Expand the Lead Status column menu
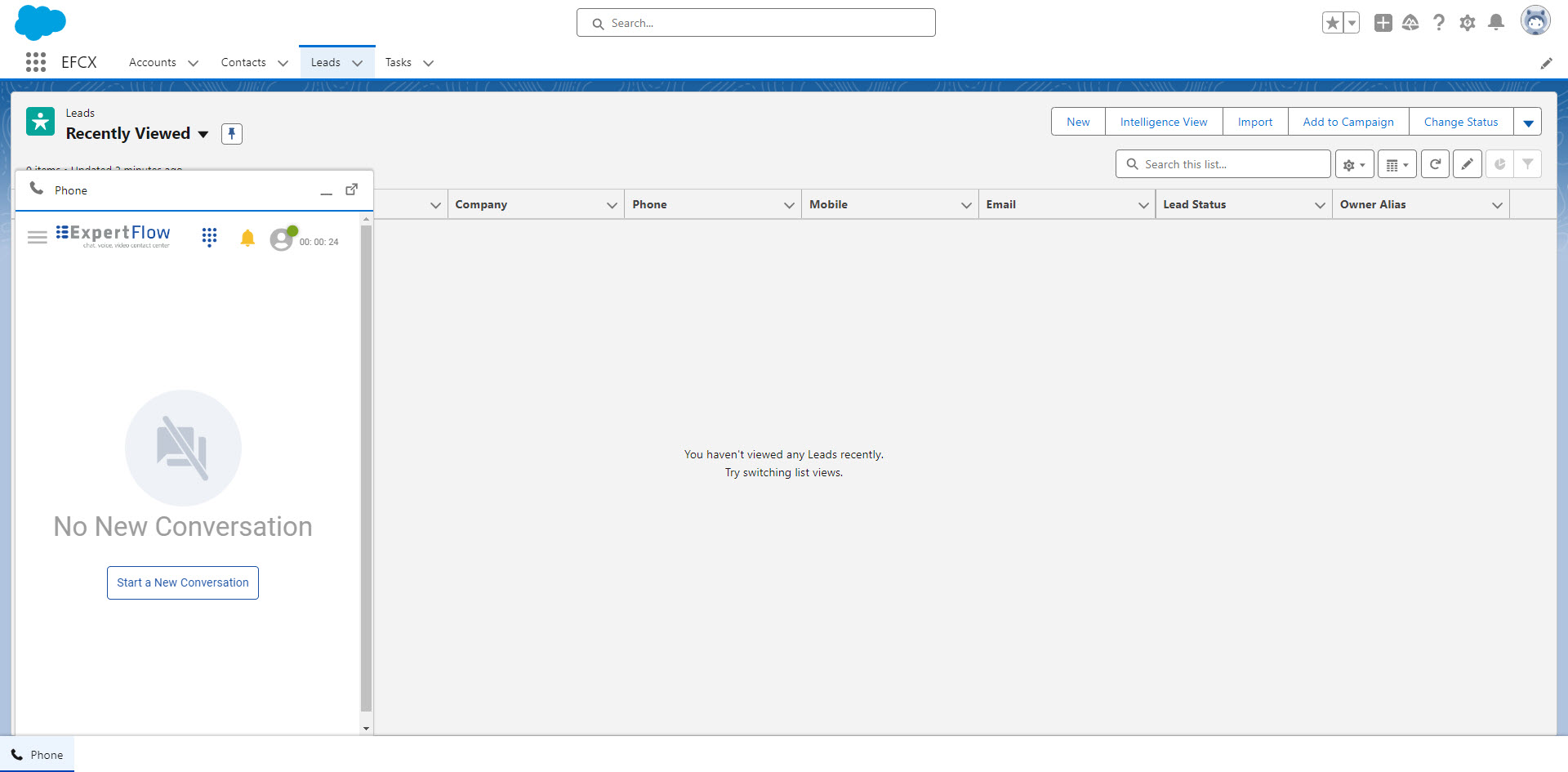 (x=1320, y=205)
